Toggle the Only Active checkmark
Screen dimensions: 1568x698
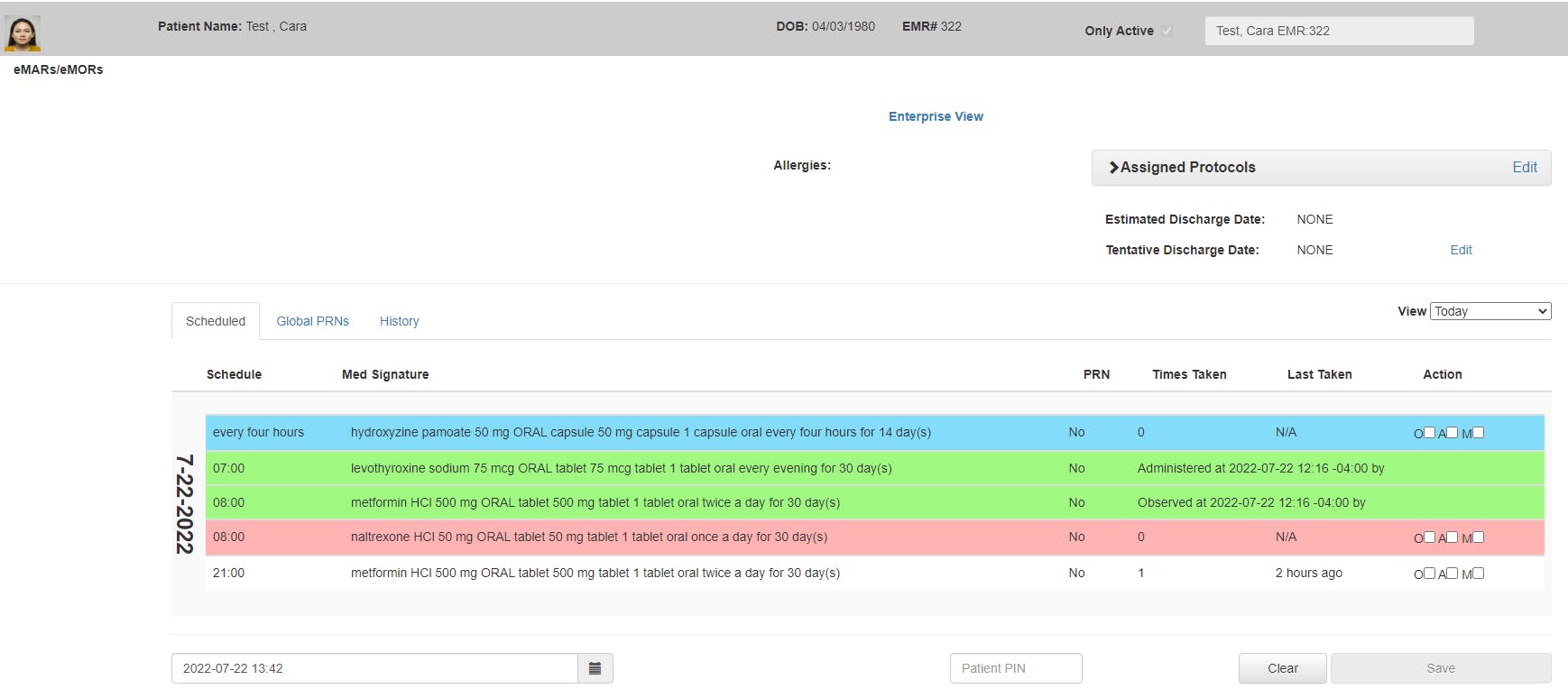tap(1167, 31)
